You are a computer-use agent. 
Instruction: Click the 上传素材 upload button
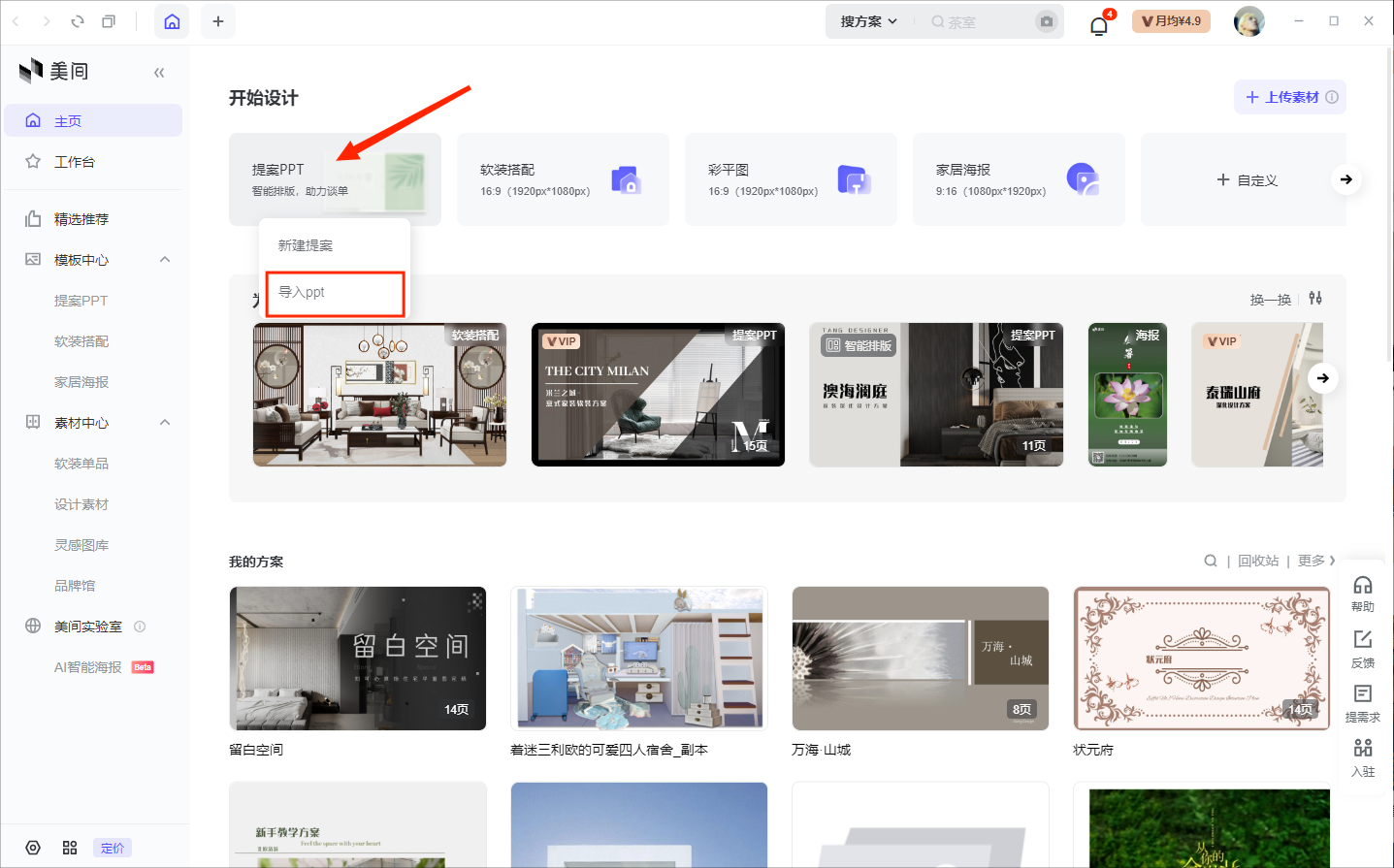[x=1289, y=97]
